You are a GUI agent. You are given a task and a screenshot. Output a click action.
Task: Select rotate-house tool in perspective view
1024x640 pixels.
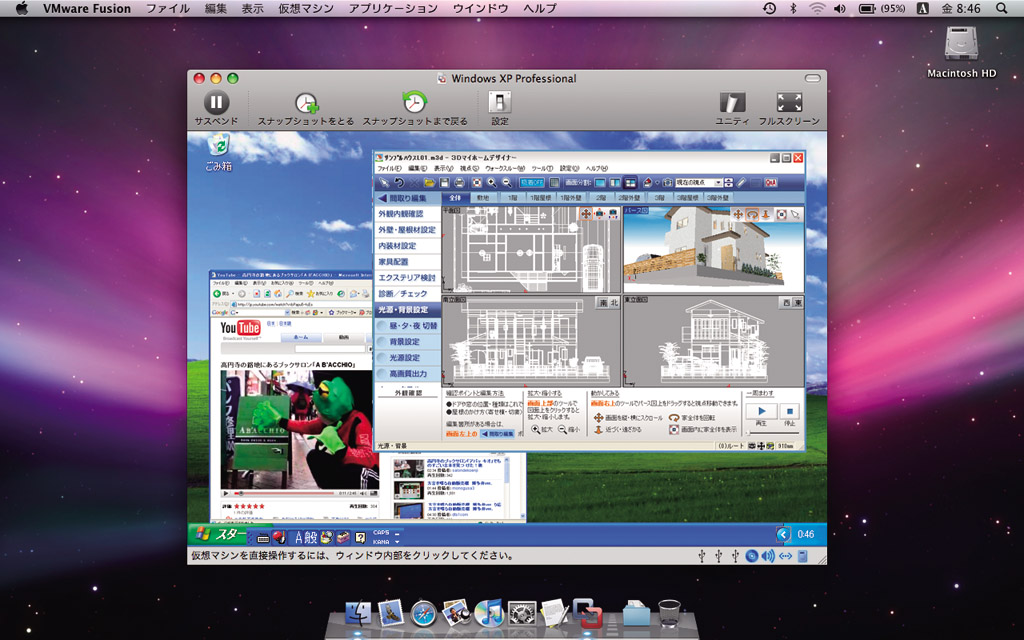752,214
